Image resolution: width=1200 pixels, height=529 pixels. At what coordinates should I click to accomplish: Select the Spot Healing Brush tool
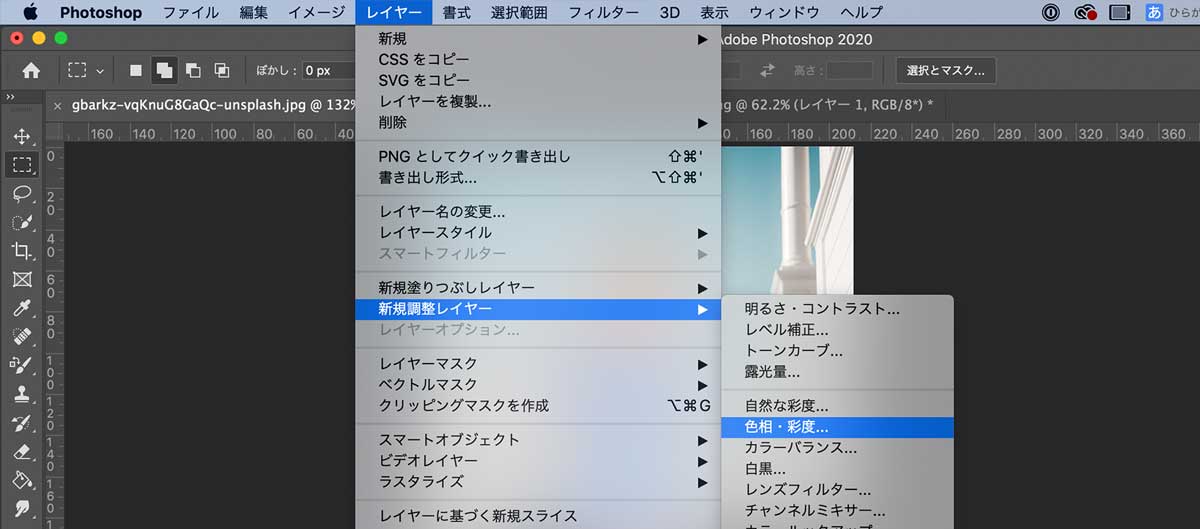(22, 337)
